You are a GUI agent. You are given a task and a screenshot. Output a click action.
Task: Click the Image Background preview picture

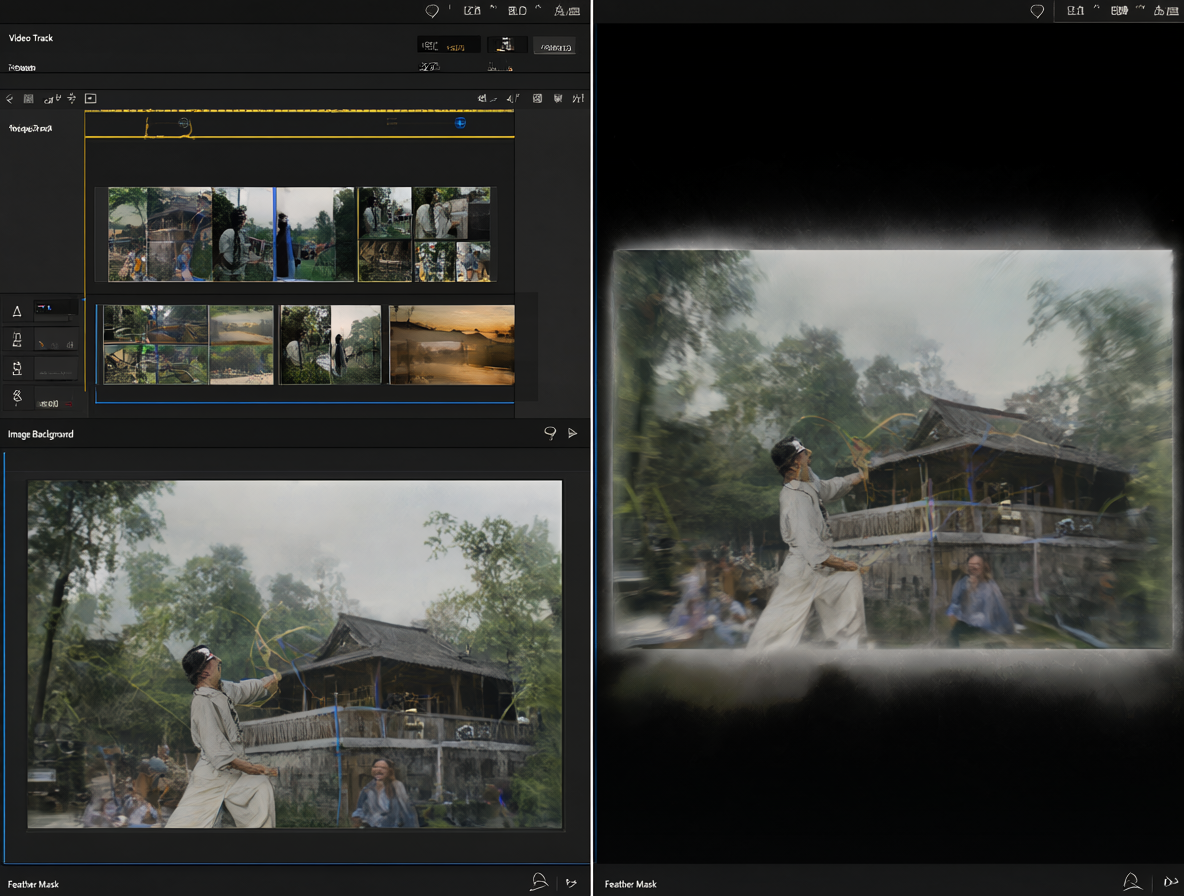(x=294, y=654)
